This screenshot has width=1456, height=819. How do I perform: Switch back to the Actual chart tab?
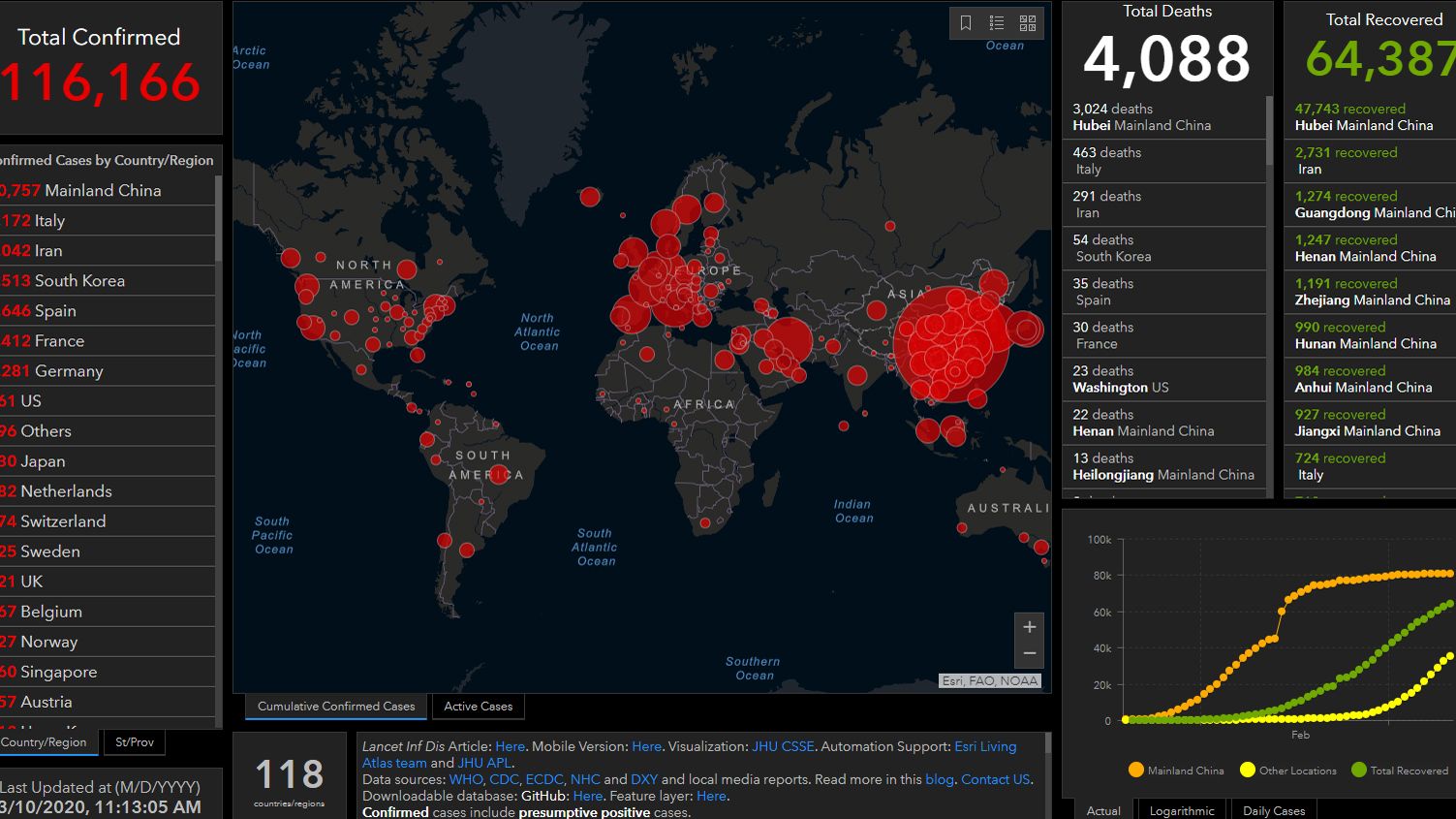[1103, 810]
